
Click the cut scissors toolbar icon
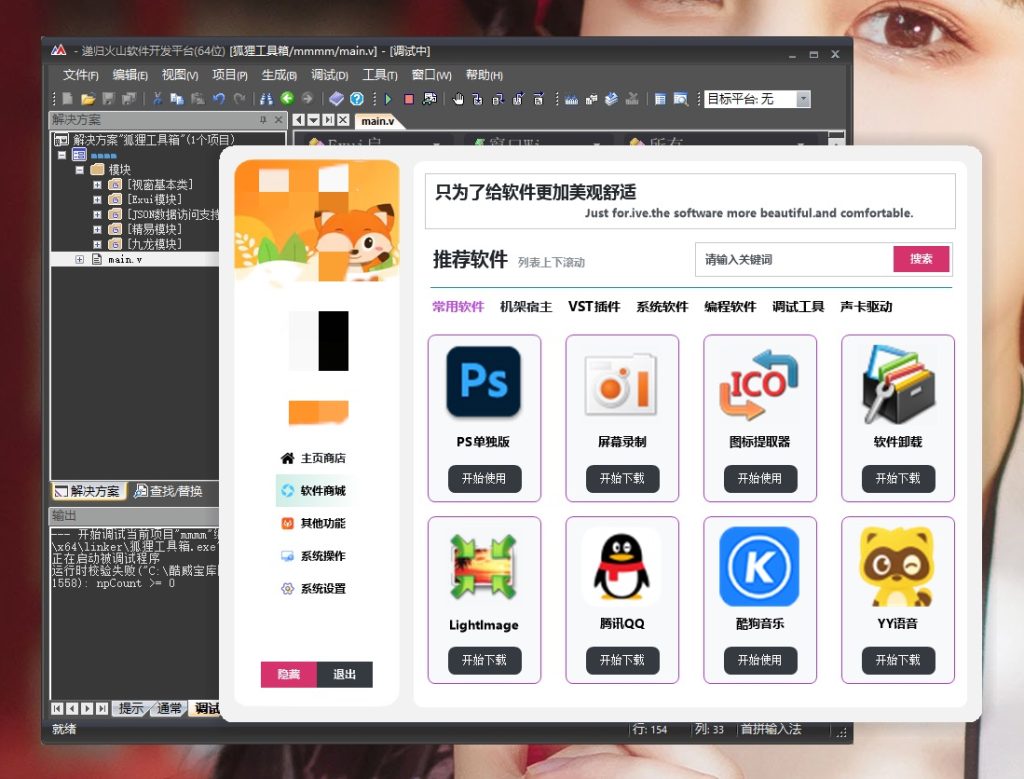[157, 99]
